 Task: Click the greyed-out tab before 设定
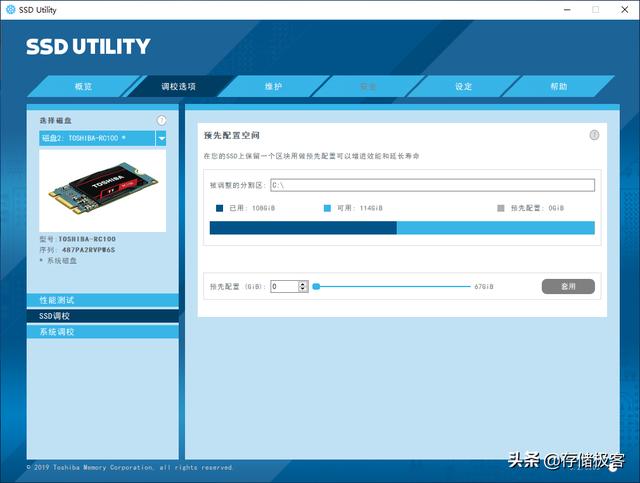click(x=368, y=86)
